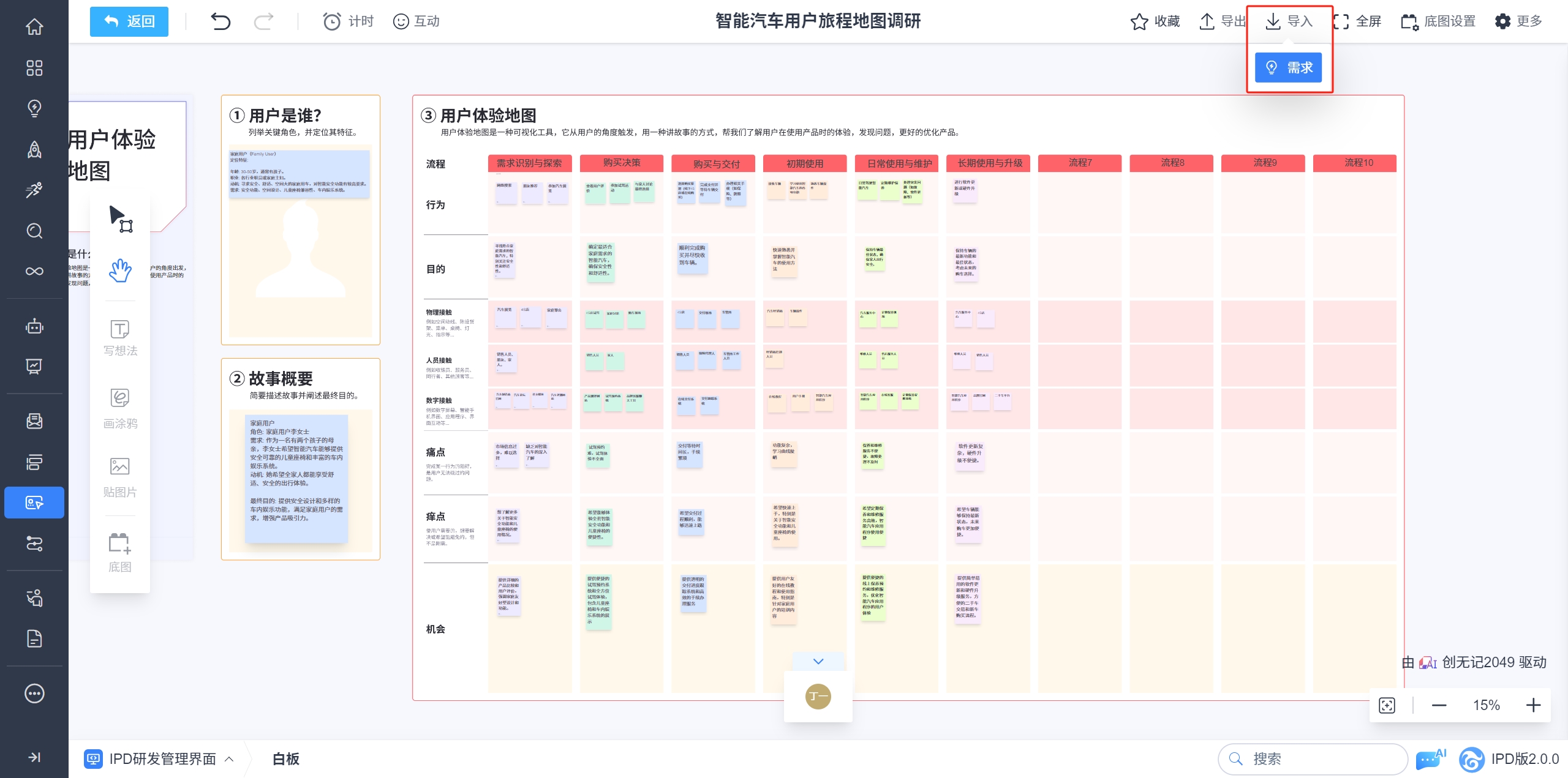
Task: Click the 计时 timer button
Action: click(348, 21)
